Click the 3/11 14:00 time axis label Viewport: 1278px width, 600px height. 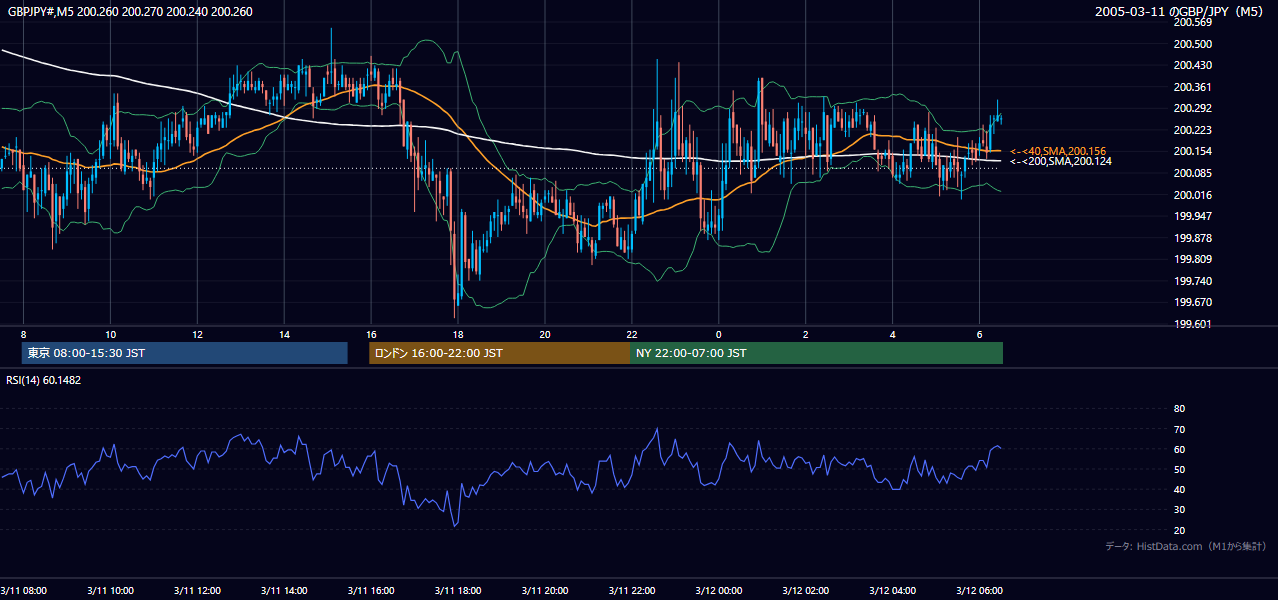point(284,590)
